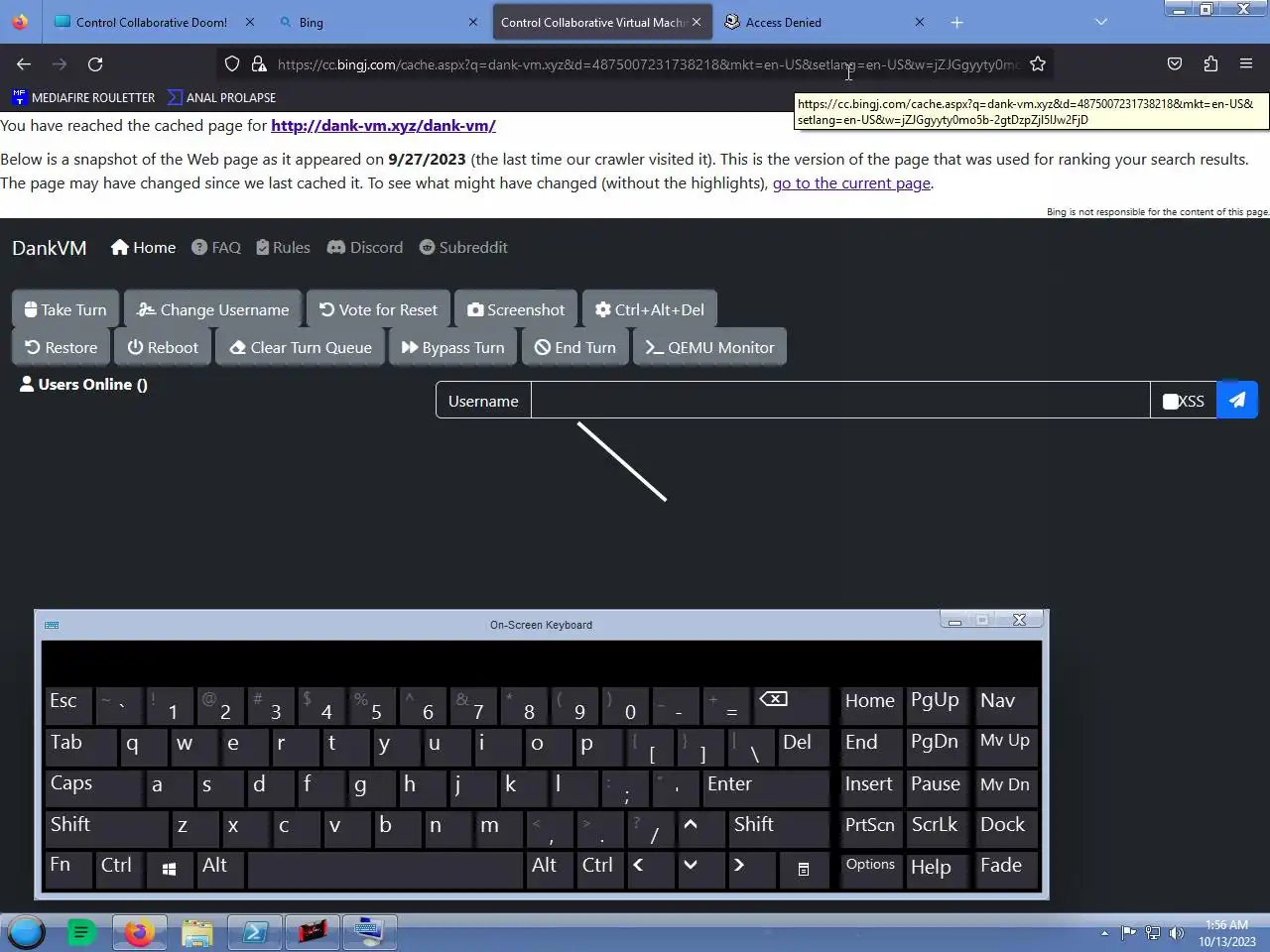Click the shield tracking protection icon
The width and height of the screenshot is (1270, 952).
(232, 63)
